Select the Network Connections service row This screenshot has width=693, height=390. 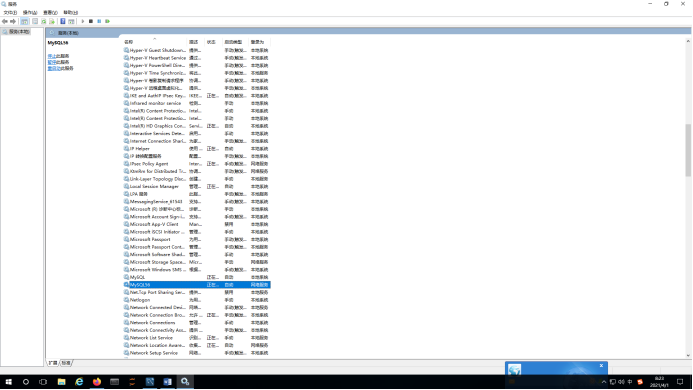point(197,323)
